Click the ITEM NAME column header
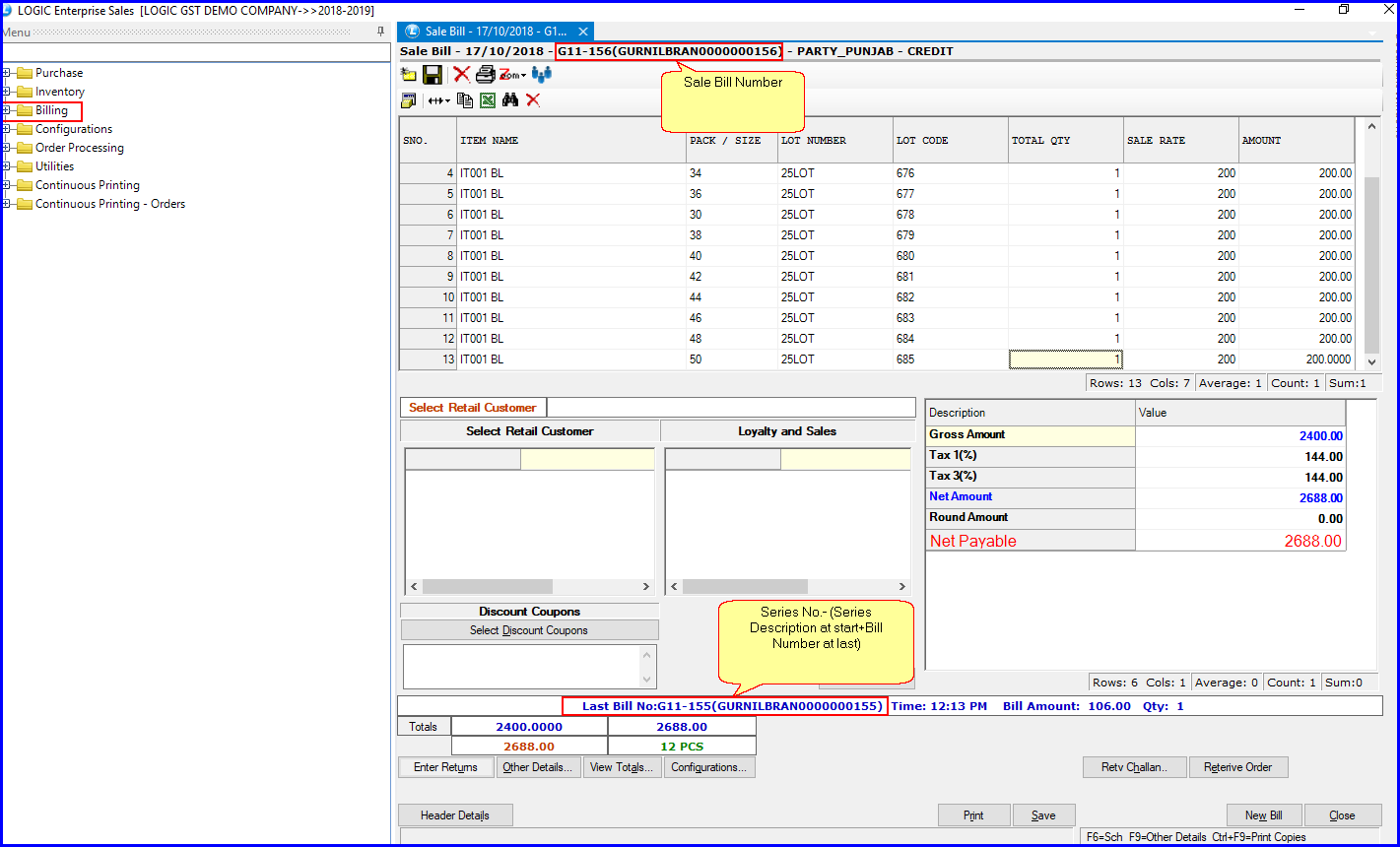This screenshot has width=1400, height=847. pyautogui.click(x=571, y=141)
